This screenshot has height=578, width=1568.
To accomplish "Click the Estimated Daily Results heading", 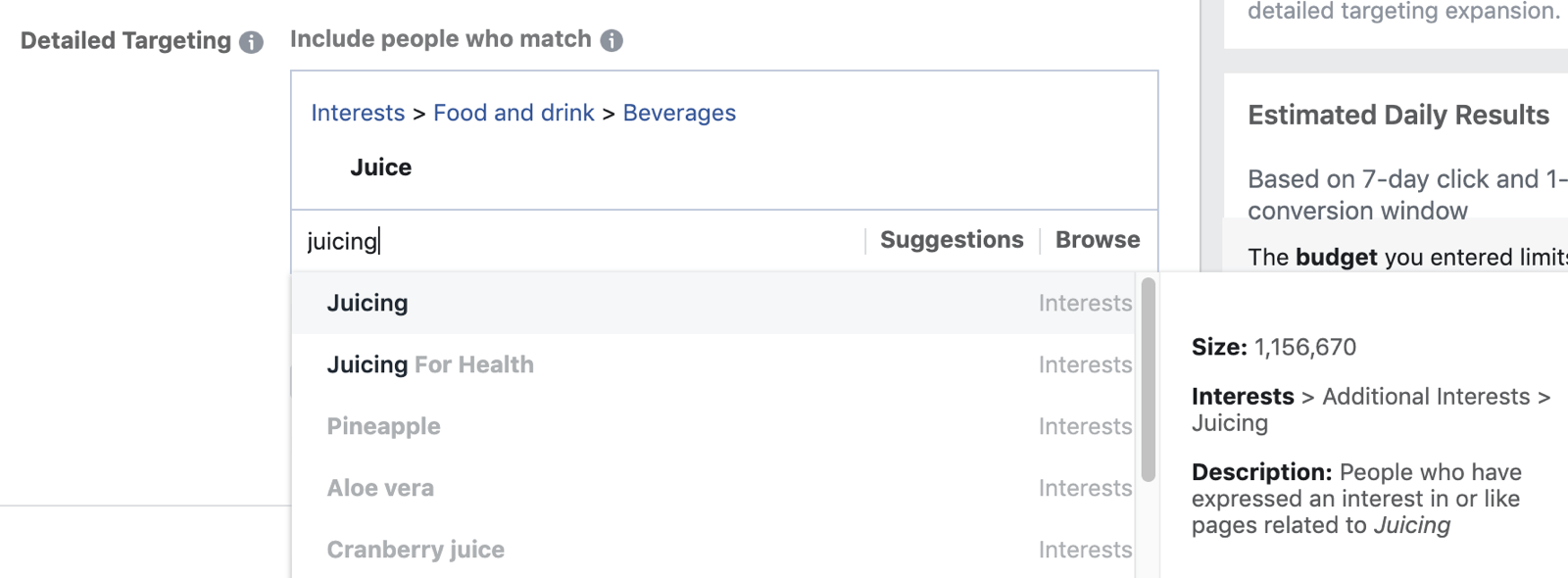I will [x=1398, y=116].
